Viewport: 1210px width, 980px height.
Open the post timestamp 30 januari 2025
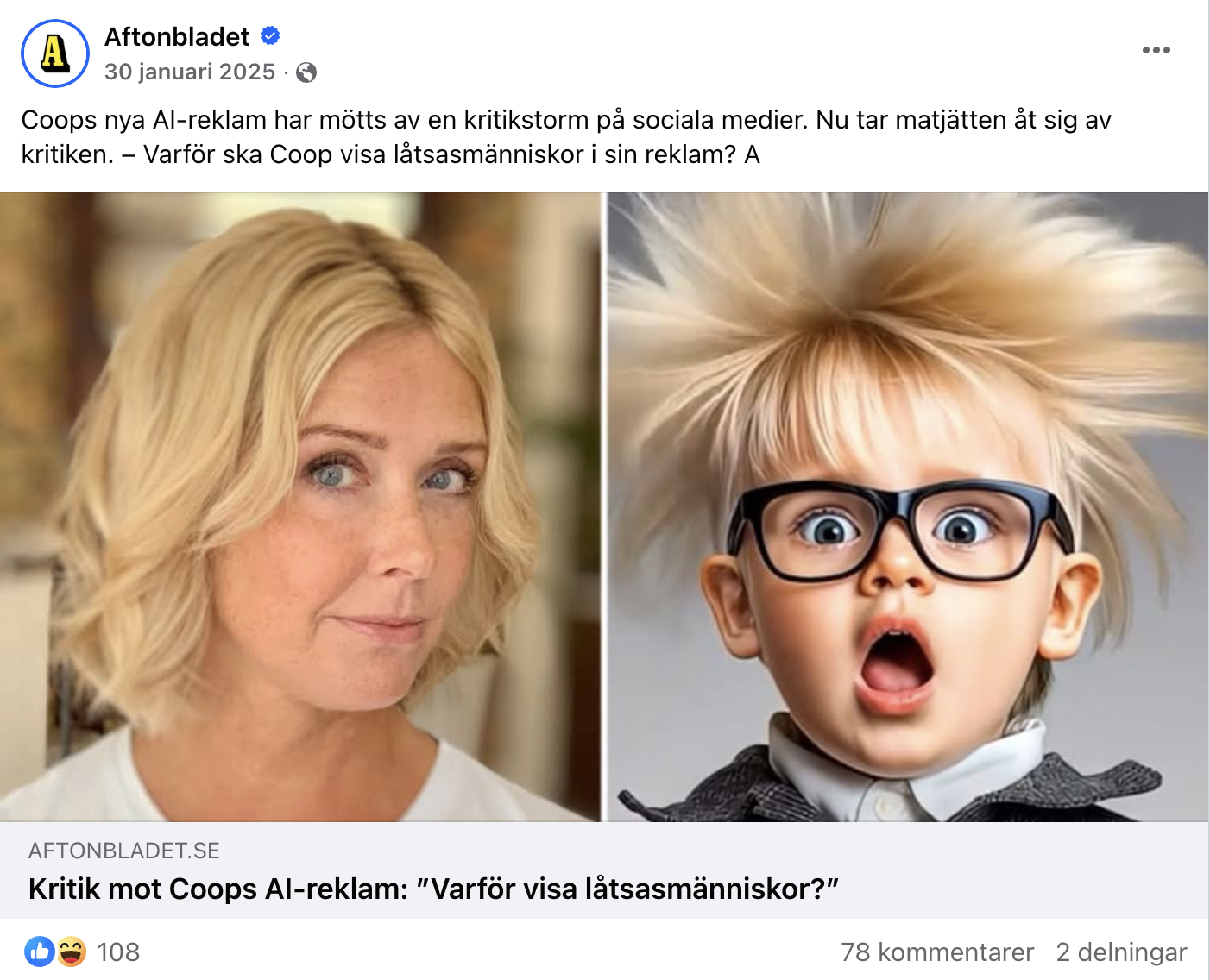pos(190,72)
